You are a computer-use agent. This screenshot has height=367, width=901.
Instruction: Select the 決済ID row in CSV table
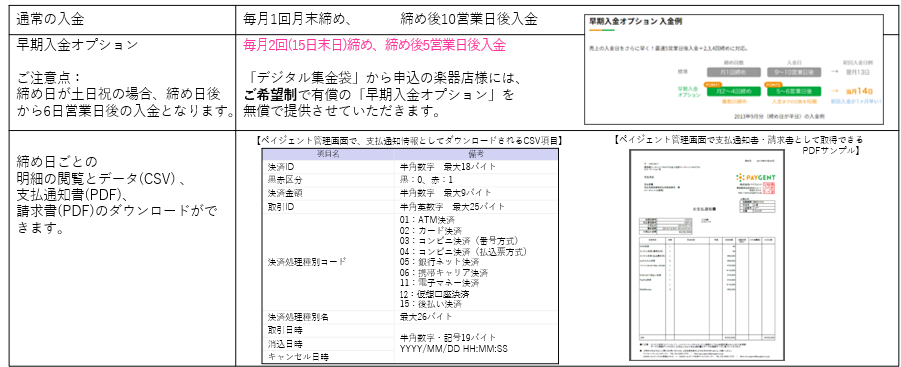click(x=410, y=167)
